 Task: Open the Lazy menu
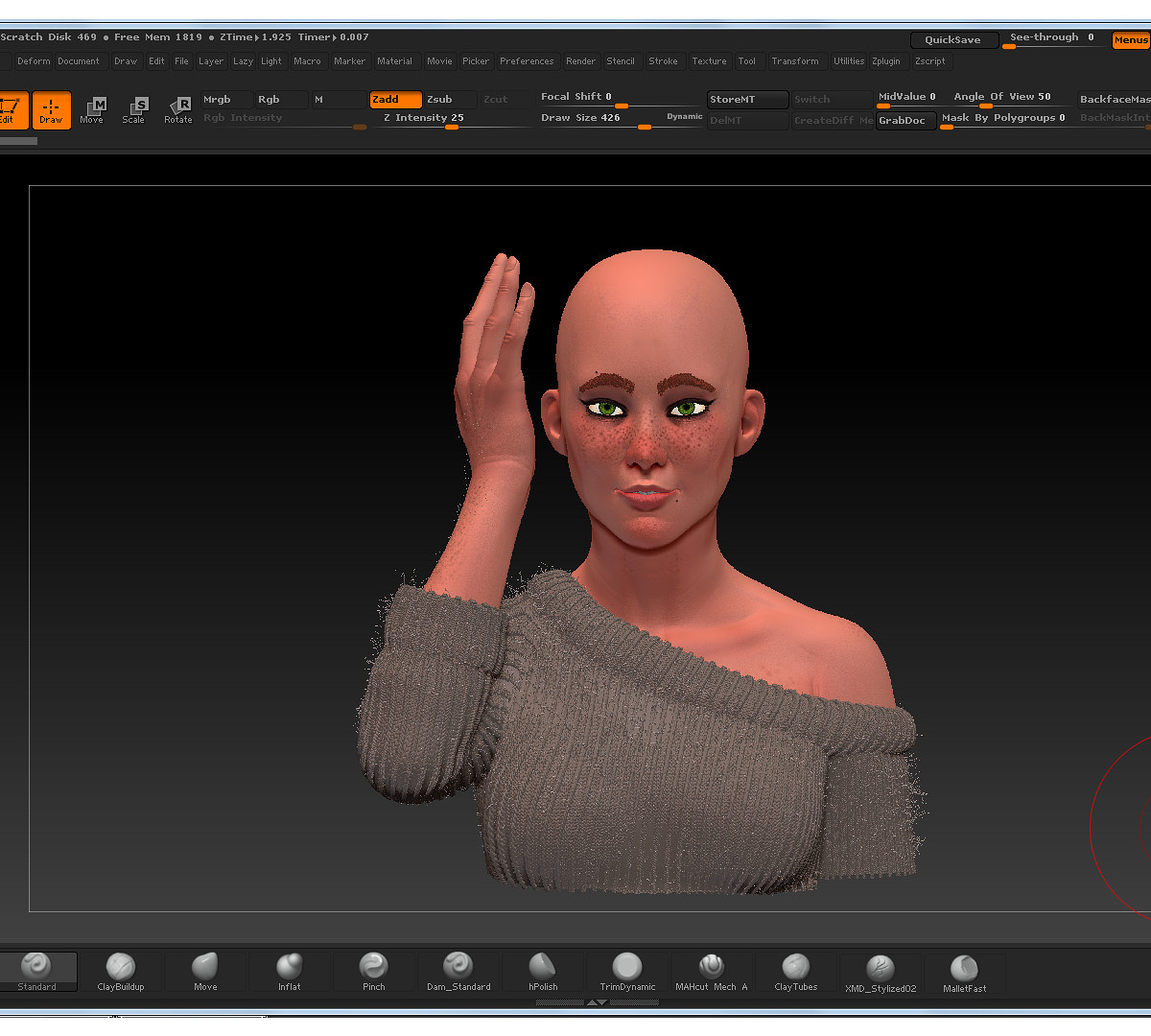point(244,61)
